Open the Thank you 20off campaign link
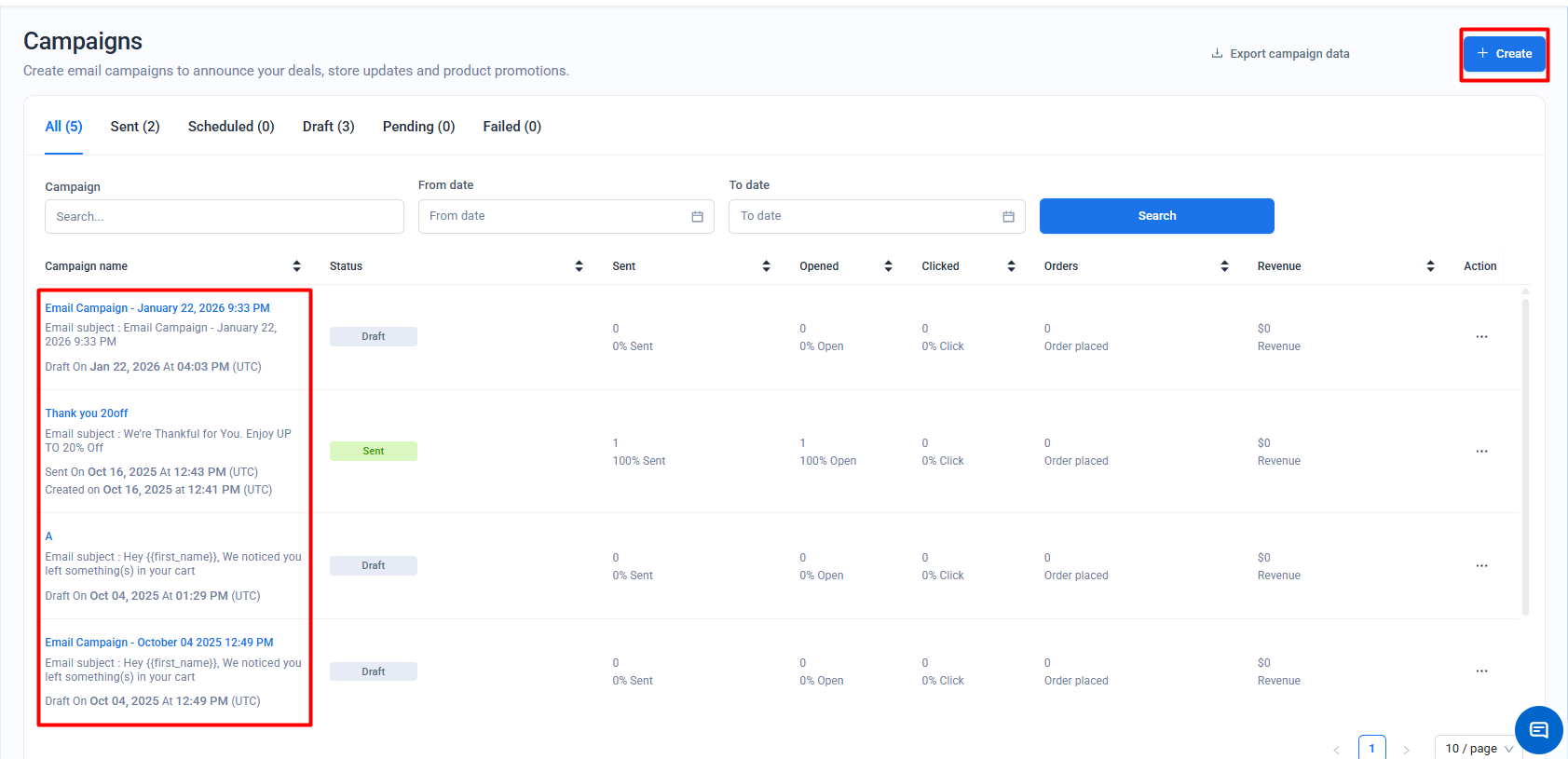1568x759 pixels. (x=87, y=413)
